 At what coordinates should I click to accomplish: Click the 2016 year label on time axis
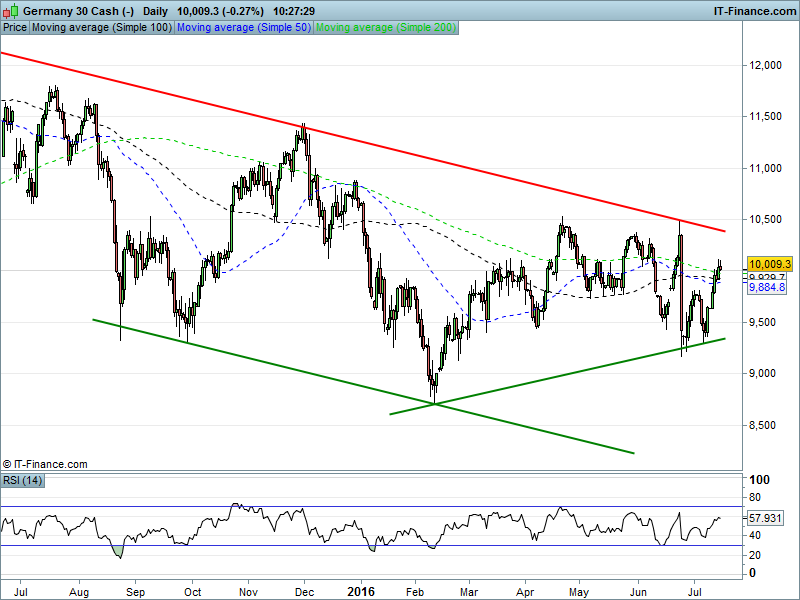pos(361,592)
